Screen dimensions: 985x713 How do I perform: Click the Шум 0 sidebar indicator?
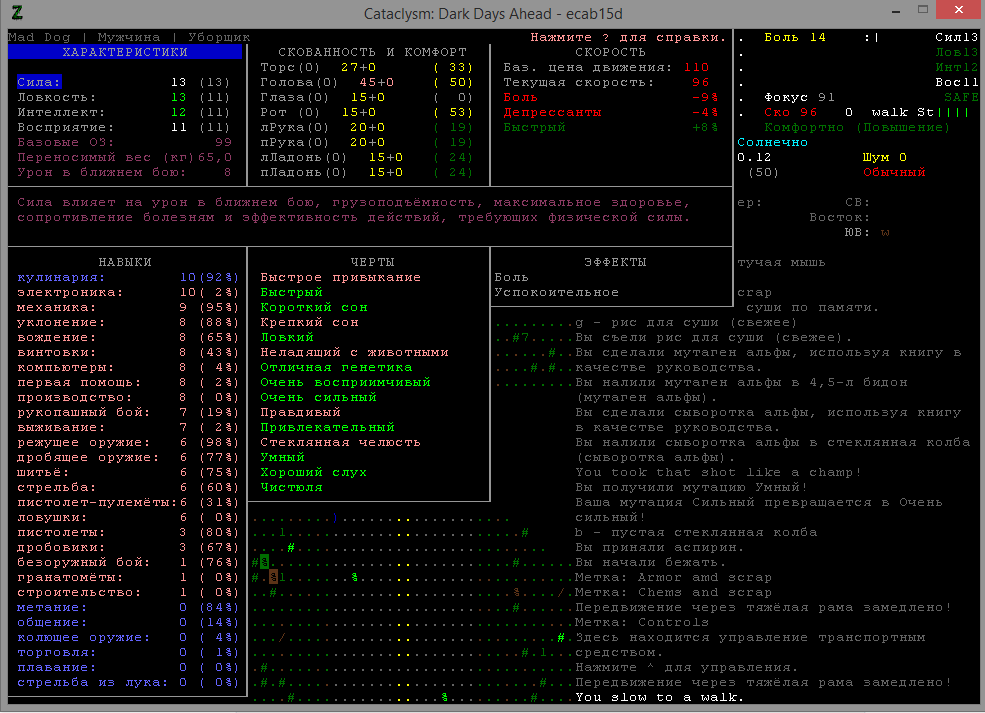(884, 158)
